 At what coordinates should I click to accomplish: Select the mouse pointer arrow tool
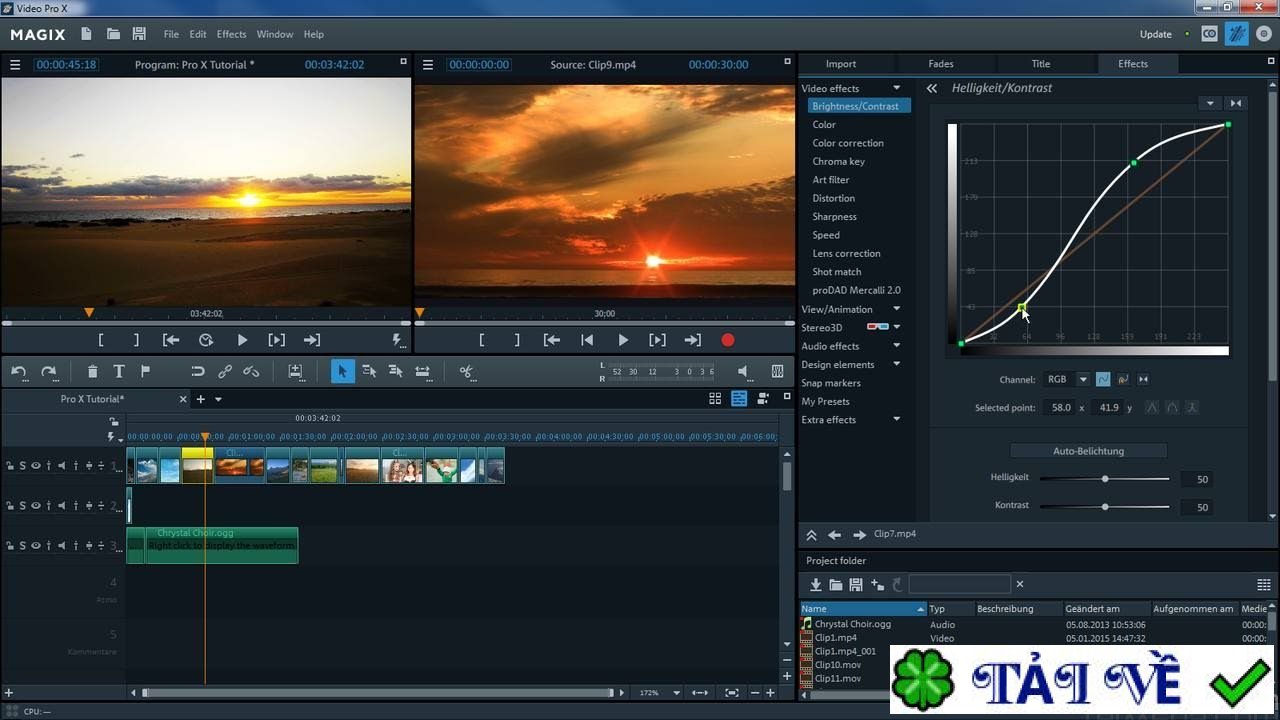(342, 371)
